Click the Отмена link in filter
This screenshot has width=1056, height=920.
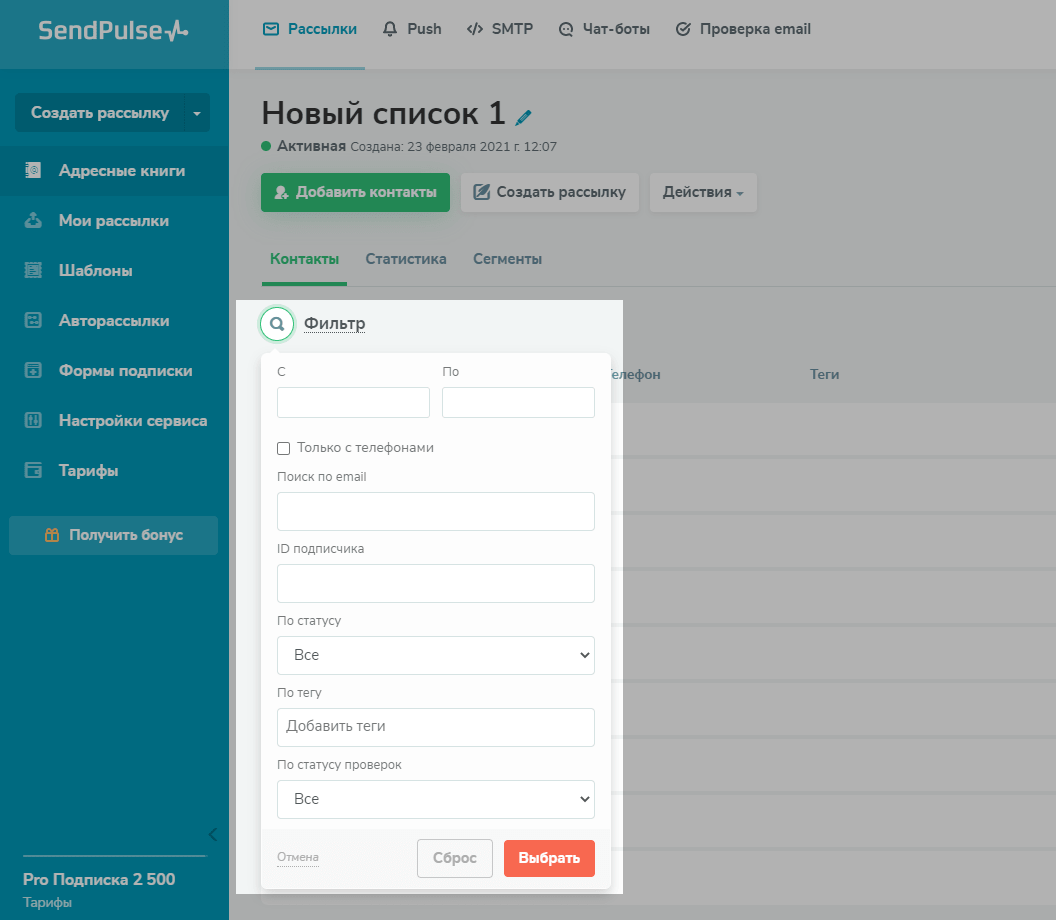coord(298,857)
